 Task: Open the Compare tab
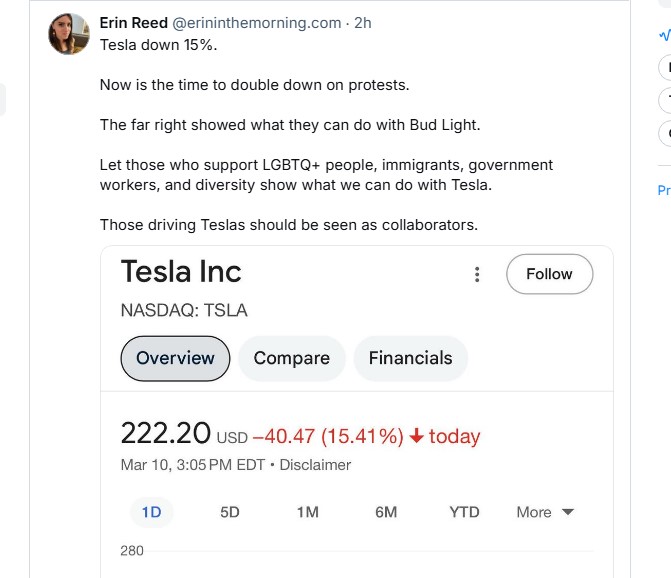[x=291, y=358]
